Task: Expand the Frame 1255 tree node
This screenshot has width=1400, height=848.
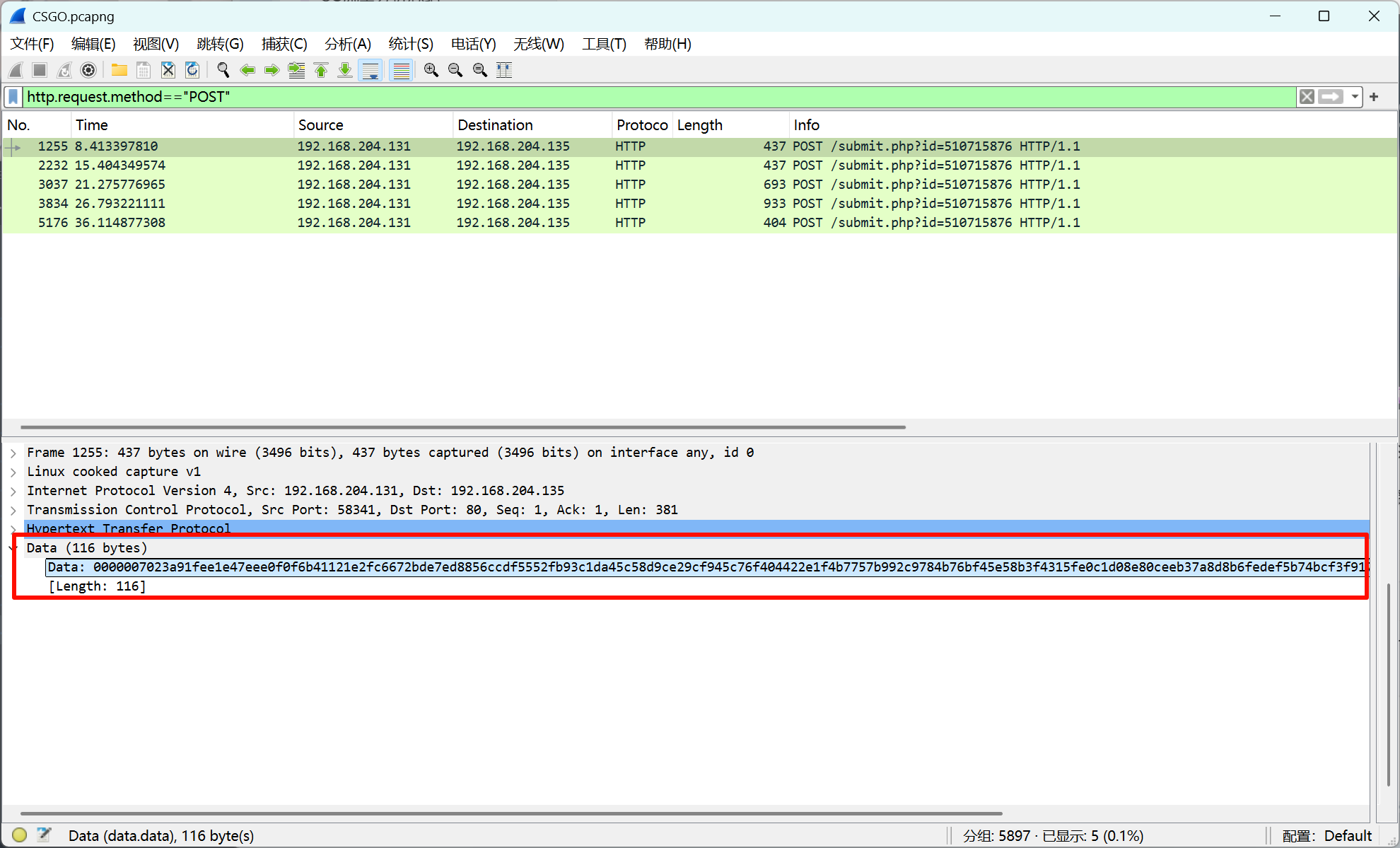Action: 13,453
